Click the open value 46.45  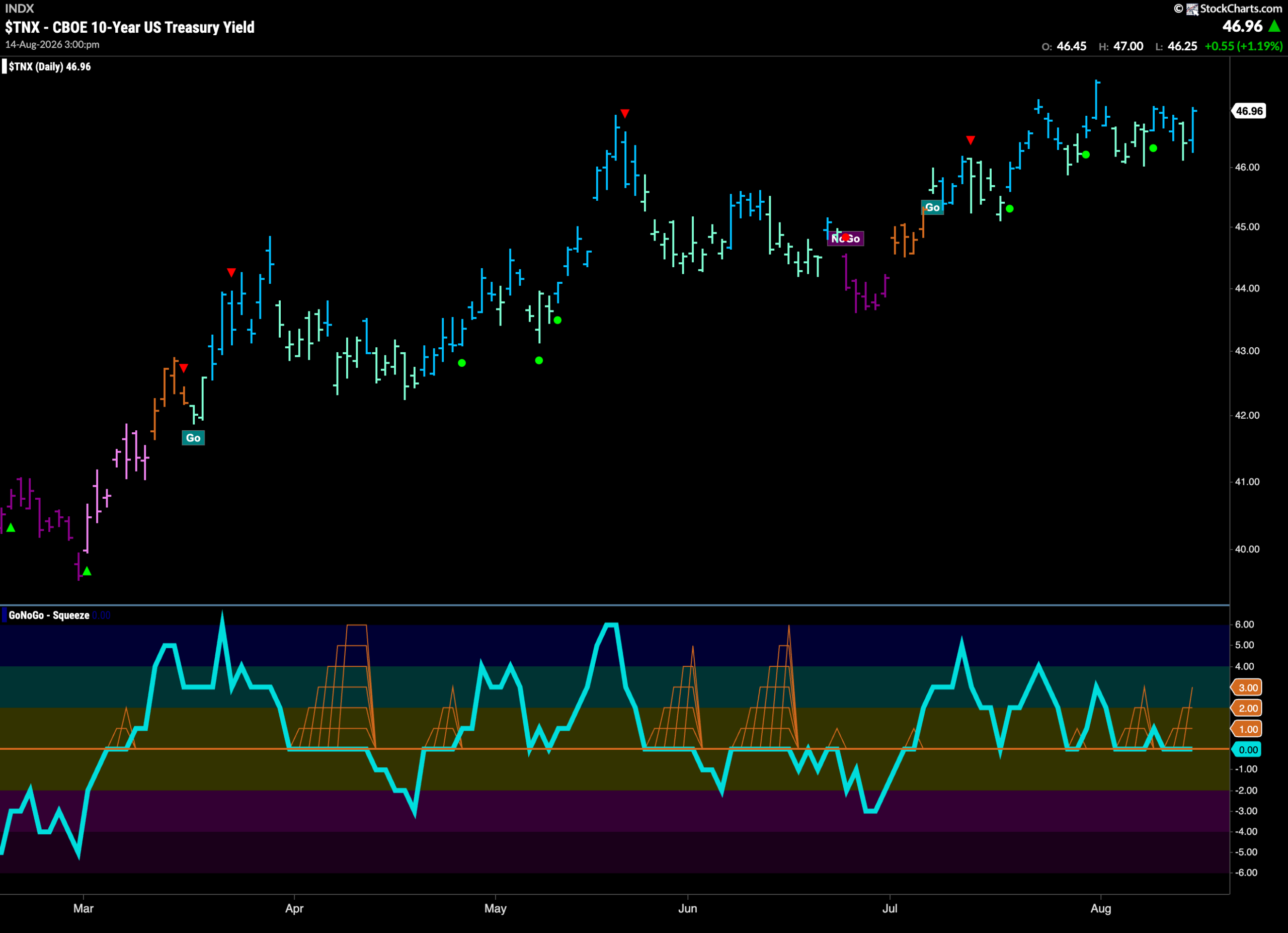(1072, 46)
